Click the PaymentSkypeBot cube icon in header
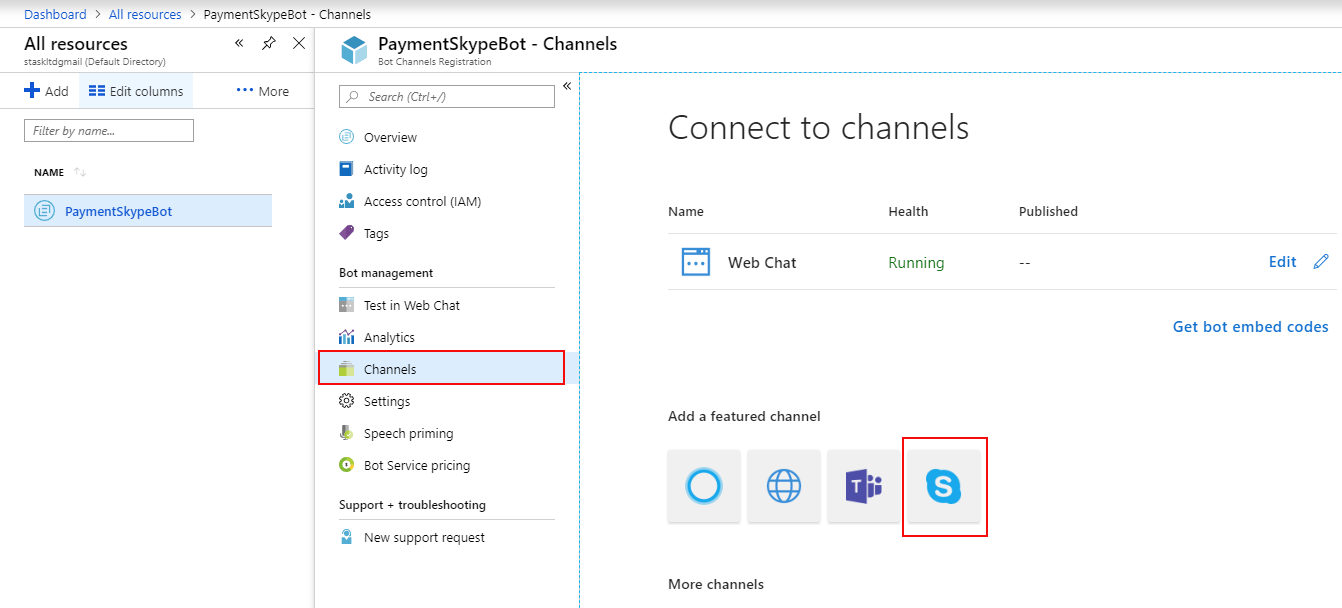Screen dimensions: 1342x608 [x=354, y=50]
